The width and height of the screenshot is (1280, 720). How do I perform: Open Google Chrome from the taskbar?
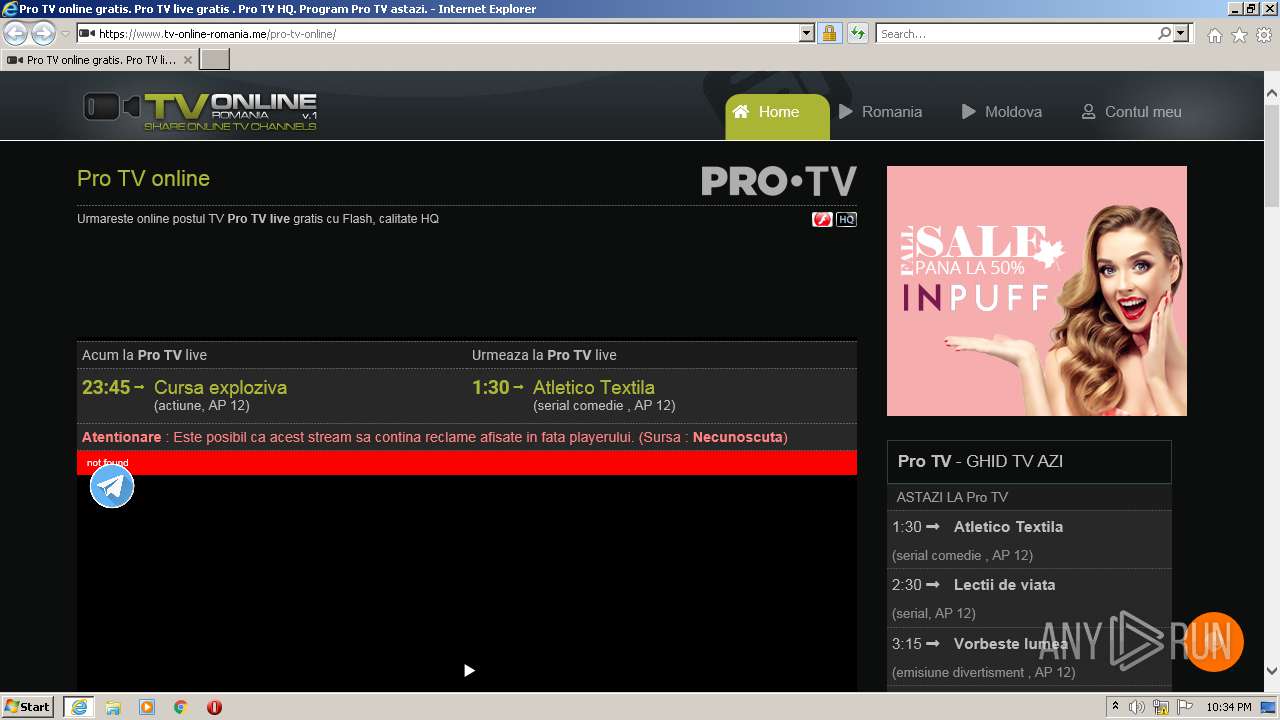[x=181, y=707]
